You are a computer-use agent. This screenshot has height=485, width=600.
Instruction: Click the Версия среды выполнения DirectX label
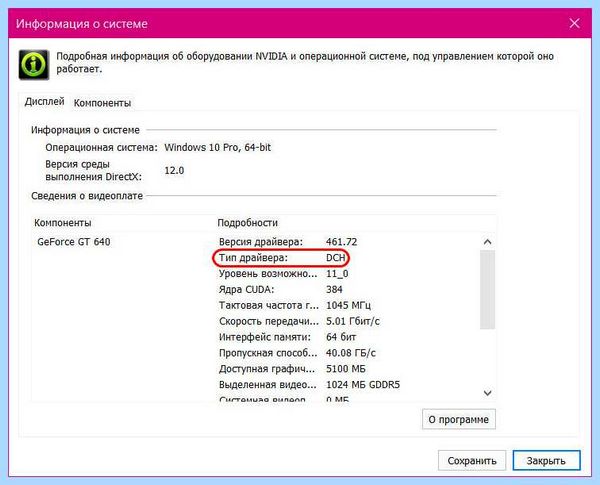click(x=93, y=170)
